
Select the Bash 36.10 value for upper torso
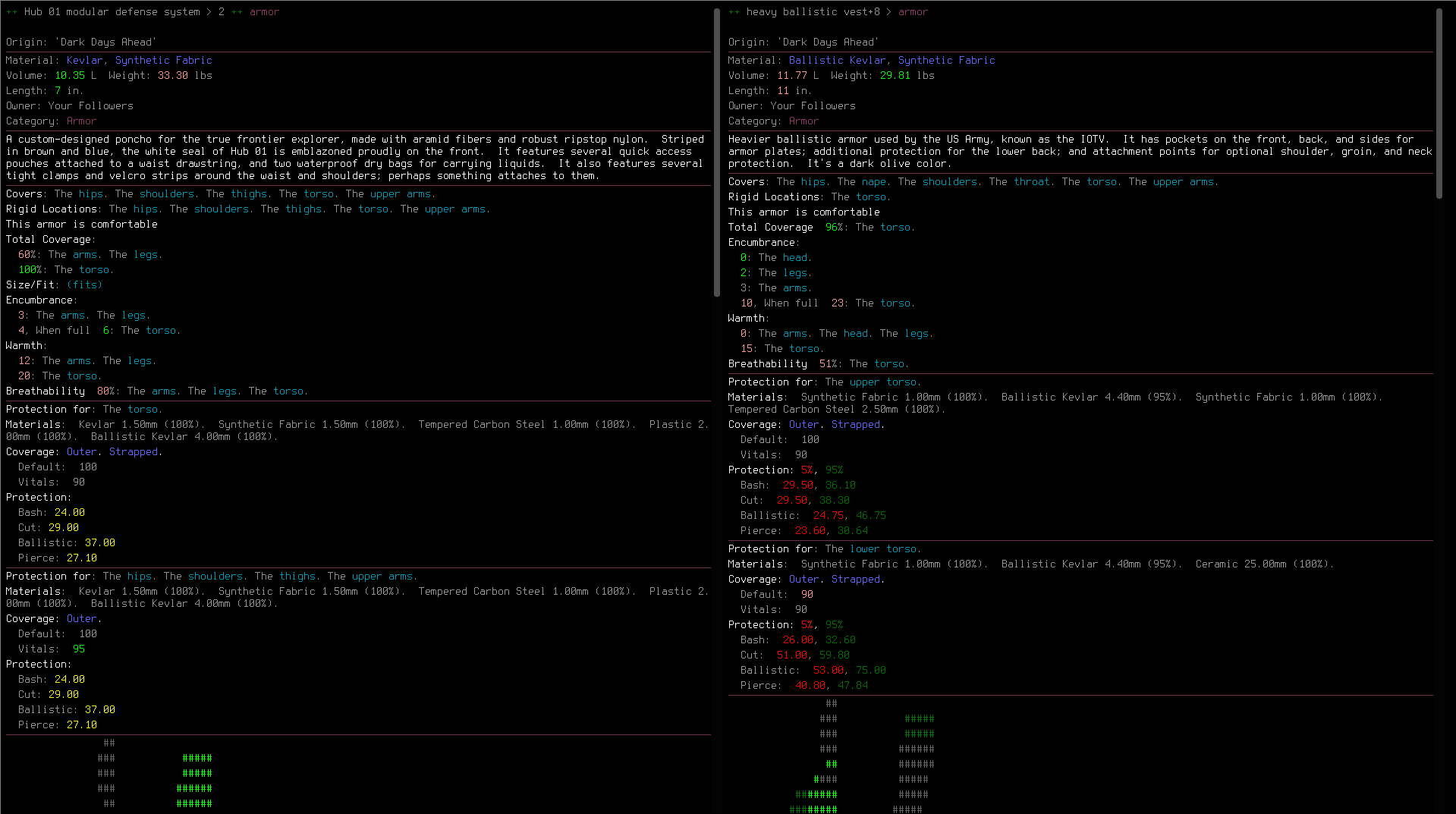(x=841, y=486)
